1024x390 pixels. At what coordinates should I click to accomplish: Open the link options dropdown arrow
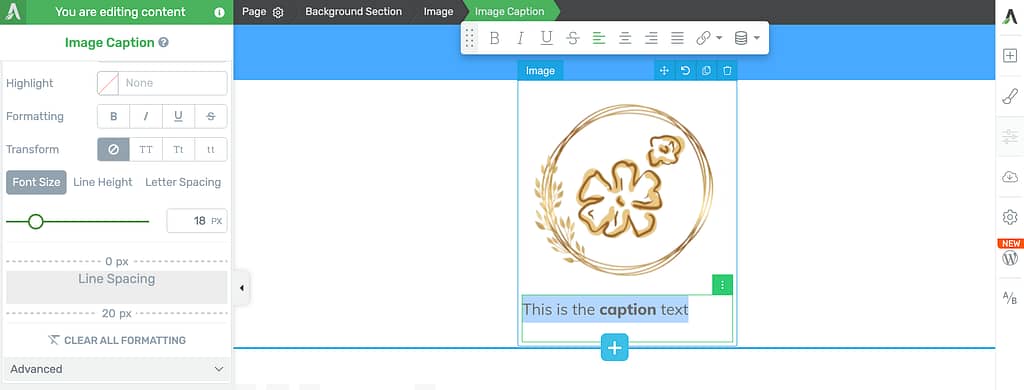pos(719,39)
